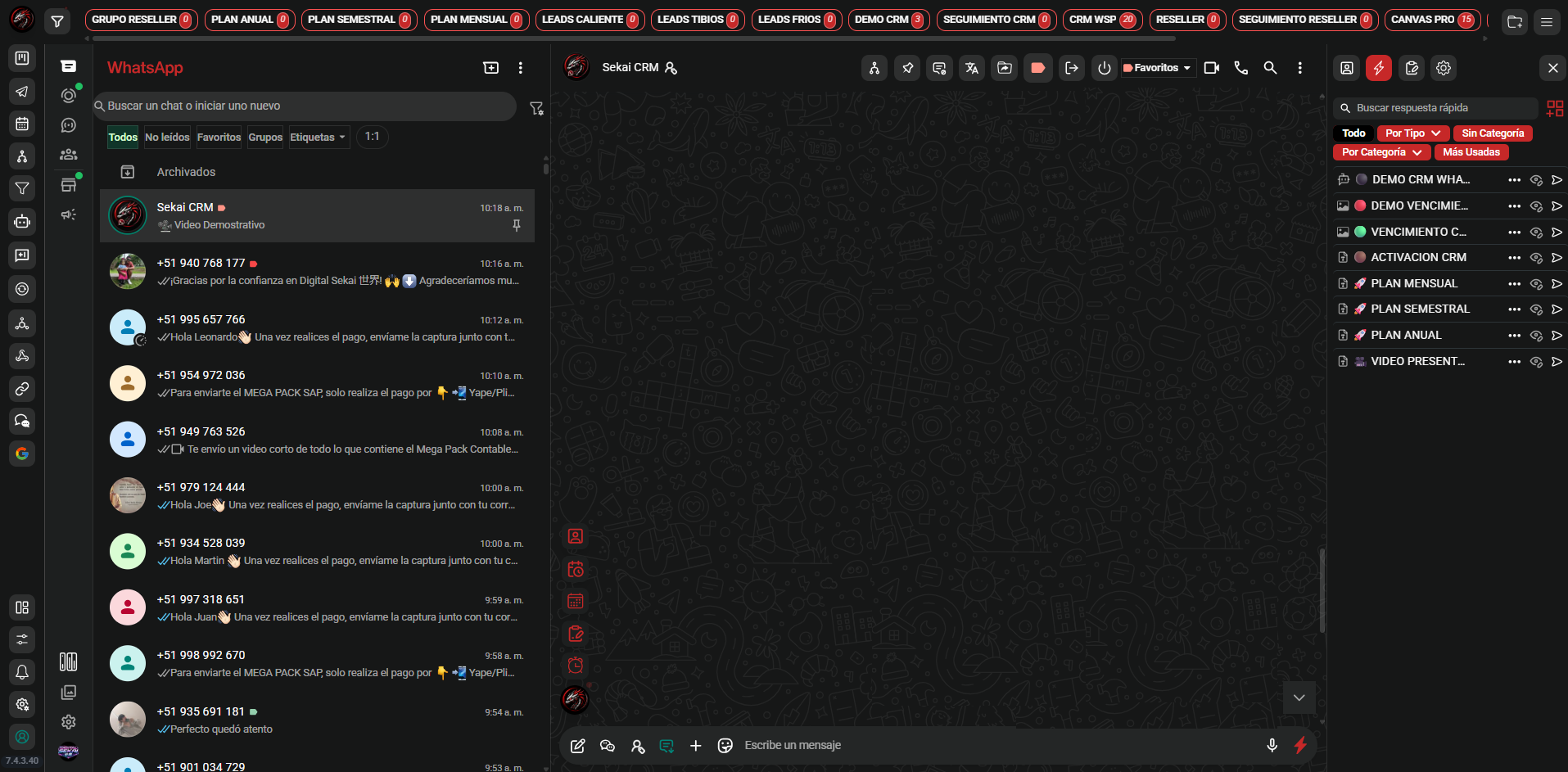Image resolution: width=1568 pixels, height=772 pixels.
Task: Send the VIDEO PRESENT quick reply
Action: pos(1557,362)
